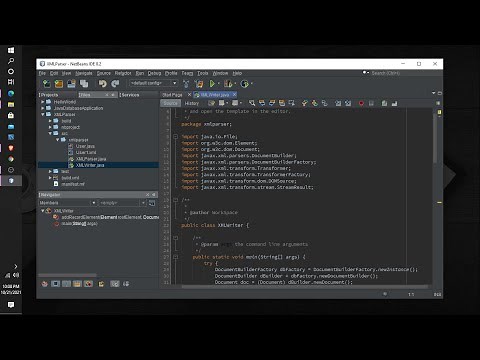This screenshot has height=360, width=480.
Task: Click the Build Project hammer icon
Action: point(186,83)
